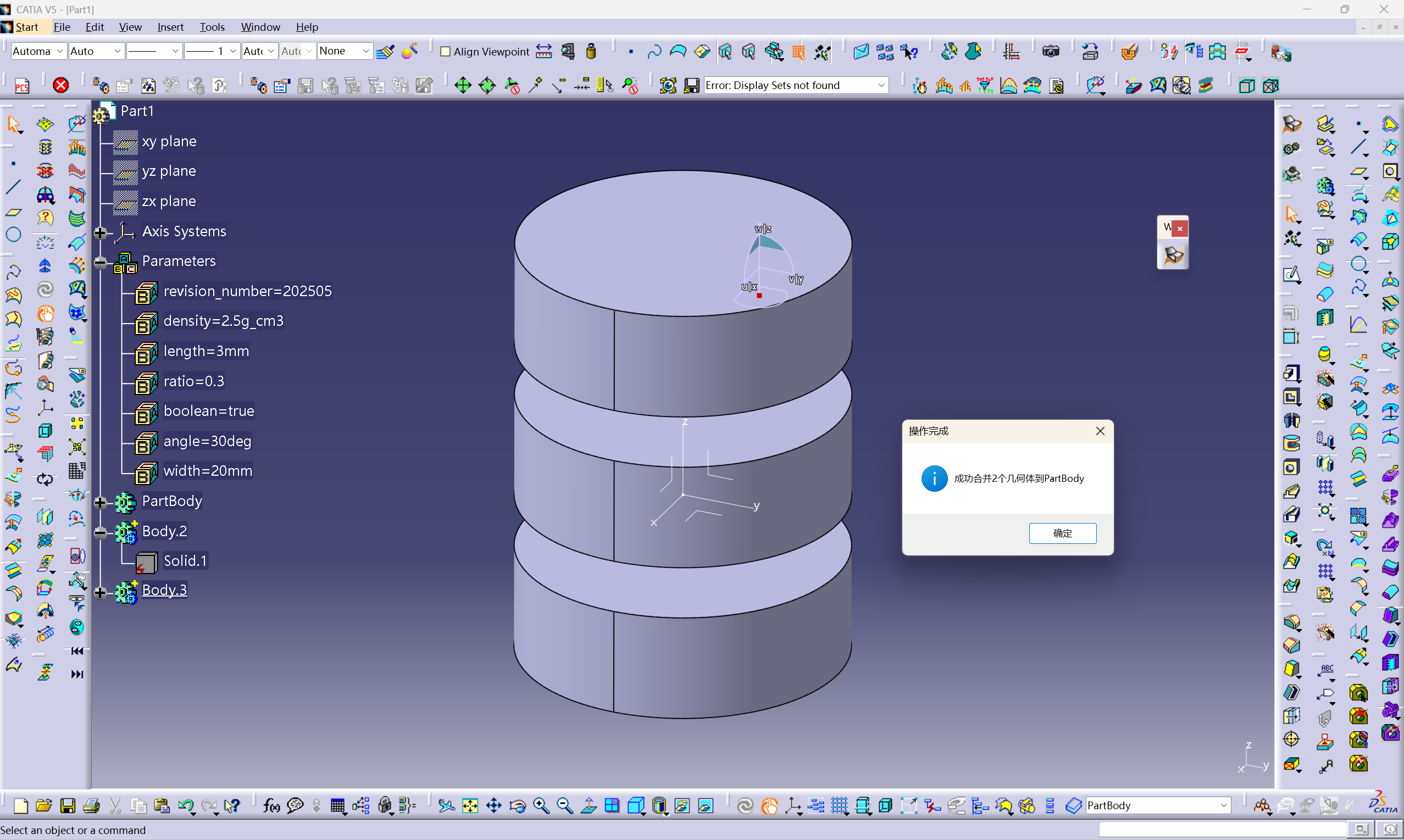
Task: Enable the Align Viewpoint checkbox
Action: pos(446,52)
